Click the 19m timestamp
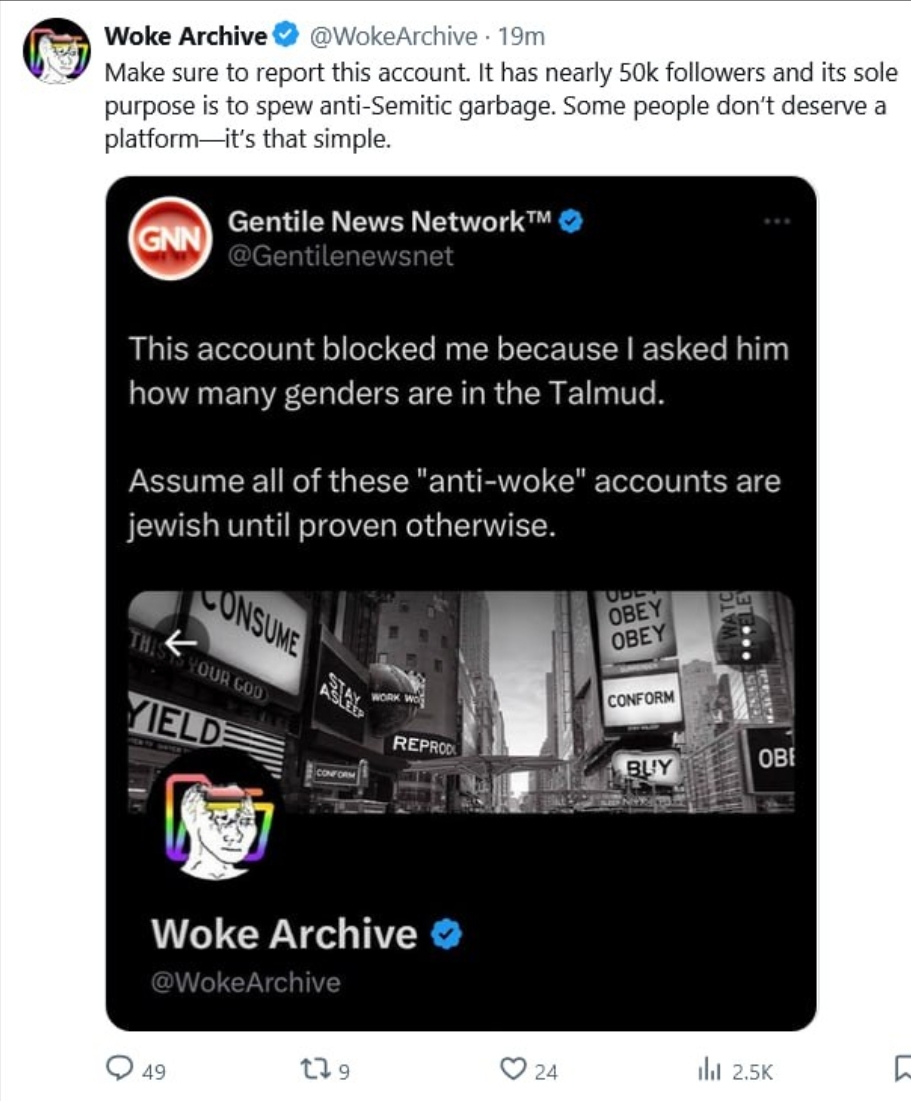Screen dimensions: 911x1101 (521, 36)
